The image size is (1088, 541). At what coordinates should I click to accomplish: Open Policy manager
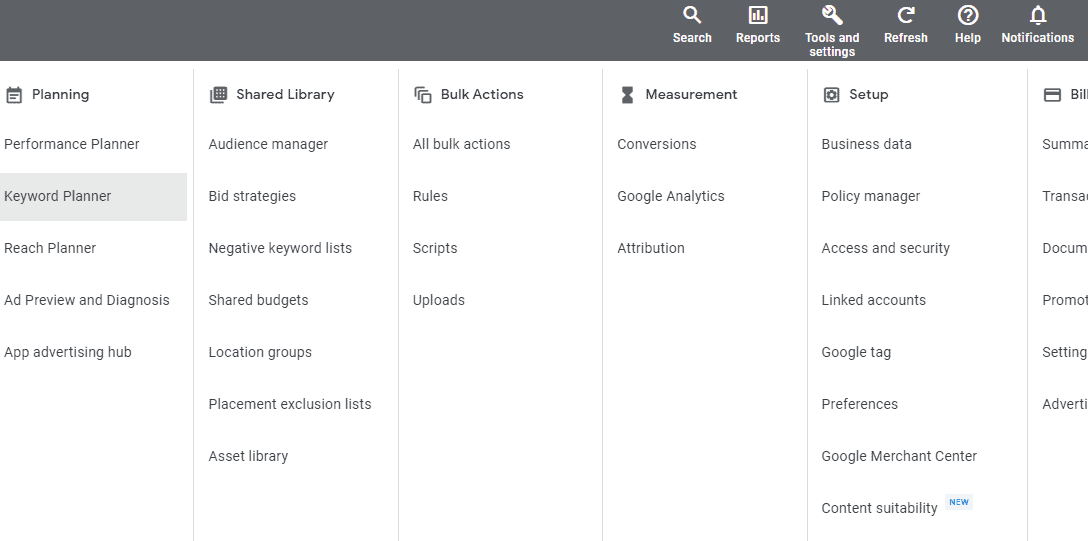click(x=871, y=196)
